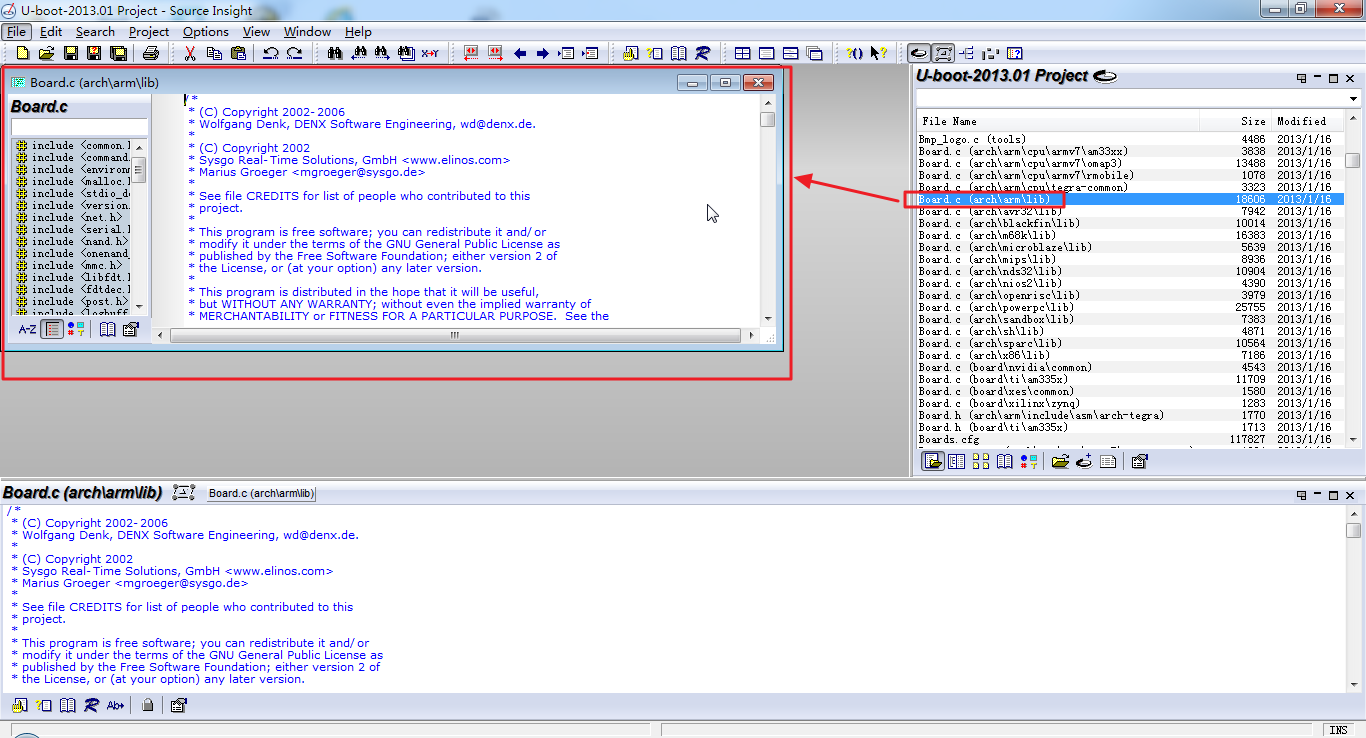Image resolution: width=1366 pixels, height=738 pixels.
Task: Select Board.c (arch\mips\lib) in file list
Action: point(1130,259)
